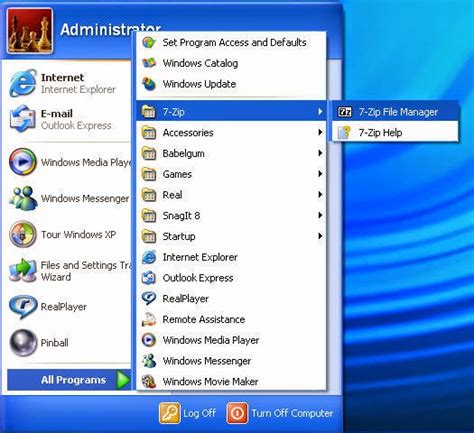Click the Administrator chess user picture
Screen dimensions: 474x433
tap(30, 31)
